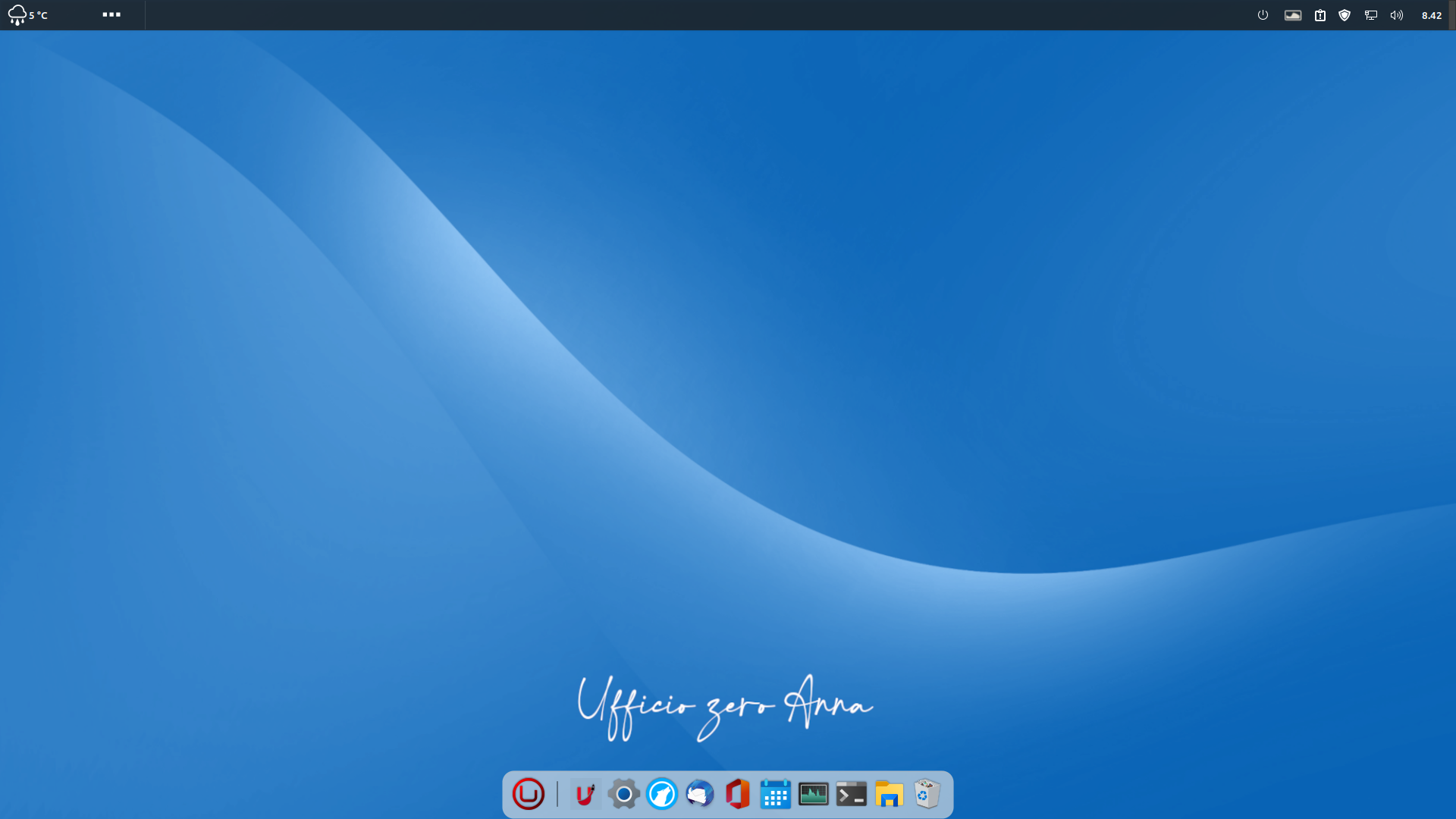Open the Ufficio Zero red menu launcher
Image resolution: width=1456 pixels, height=819 pixels.
click(x=529, y=794)
